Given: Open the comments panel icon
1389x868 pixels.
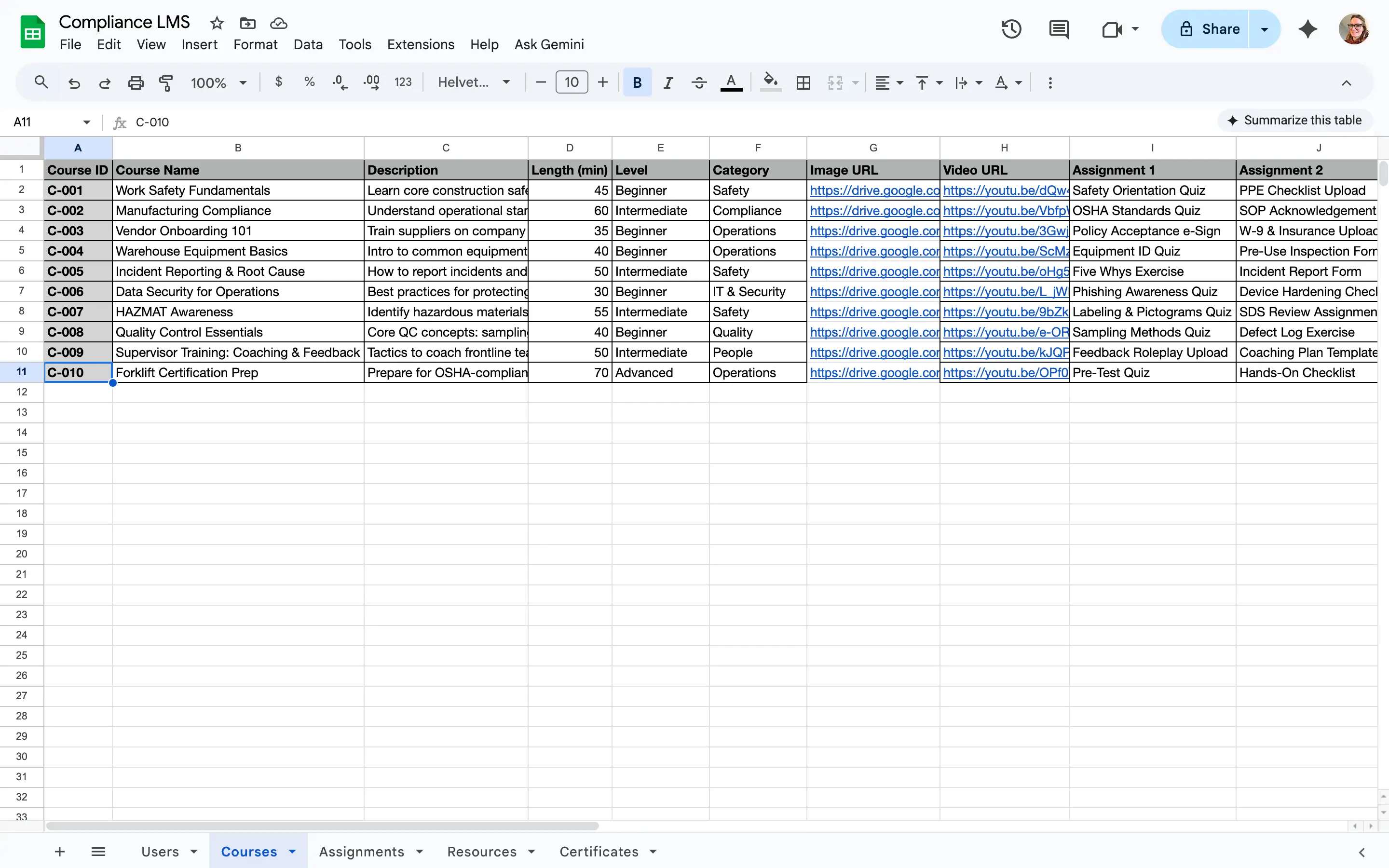Looking at the screenshot, I should [x=1059, y=29].
